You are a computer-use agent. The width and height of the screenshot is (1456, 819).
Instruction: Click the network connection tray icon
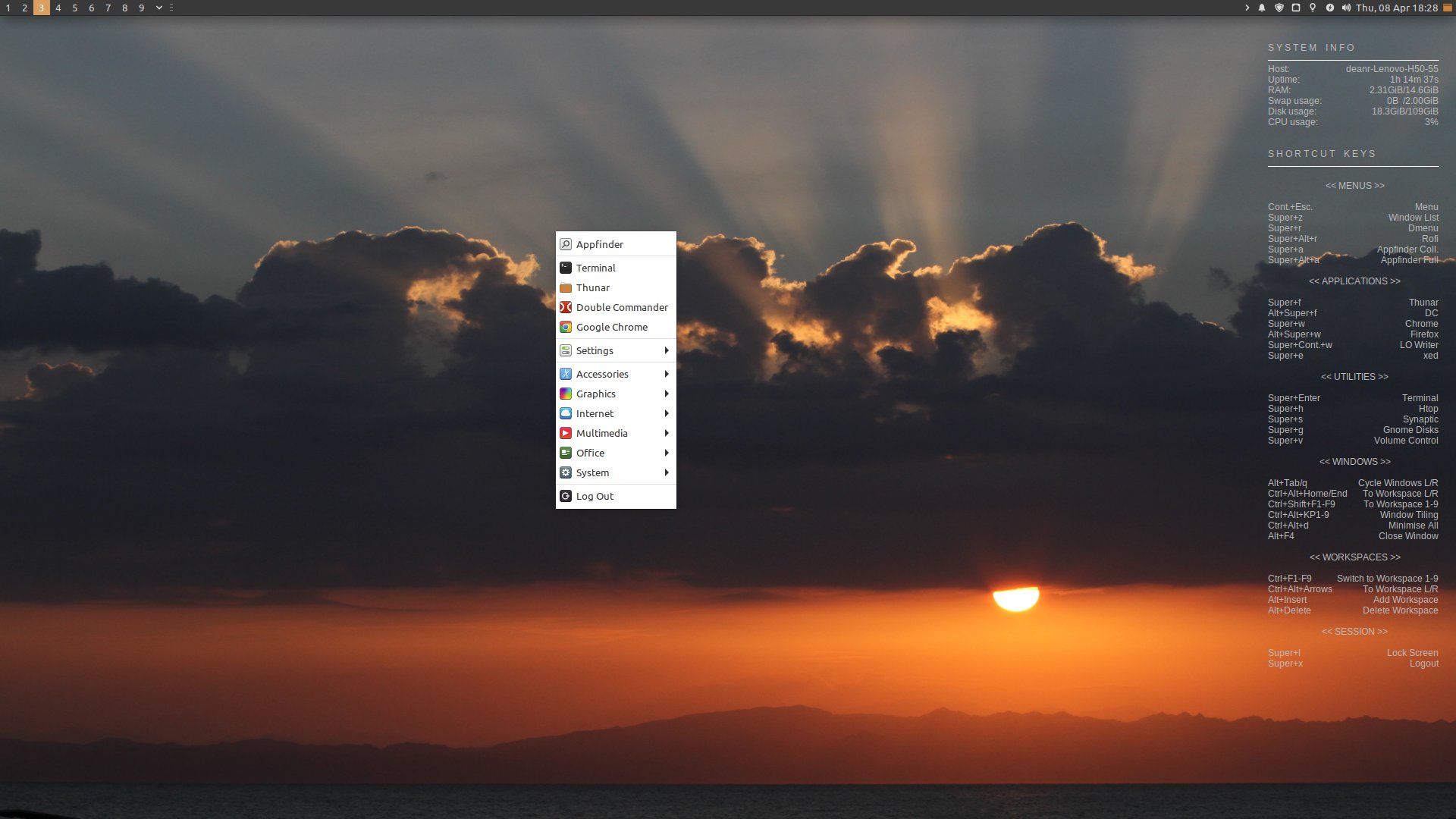pos(1296,8)
